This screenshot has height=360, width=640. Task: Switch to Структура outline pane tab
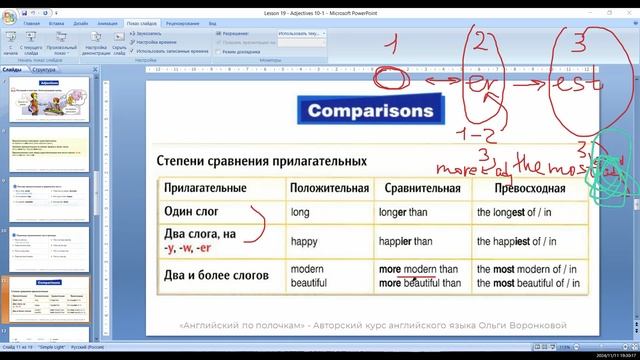point(43,70)
